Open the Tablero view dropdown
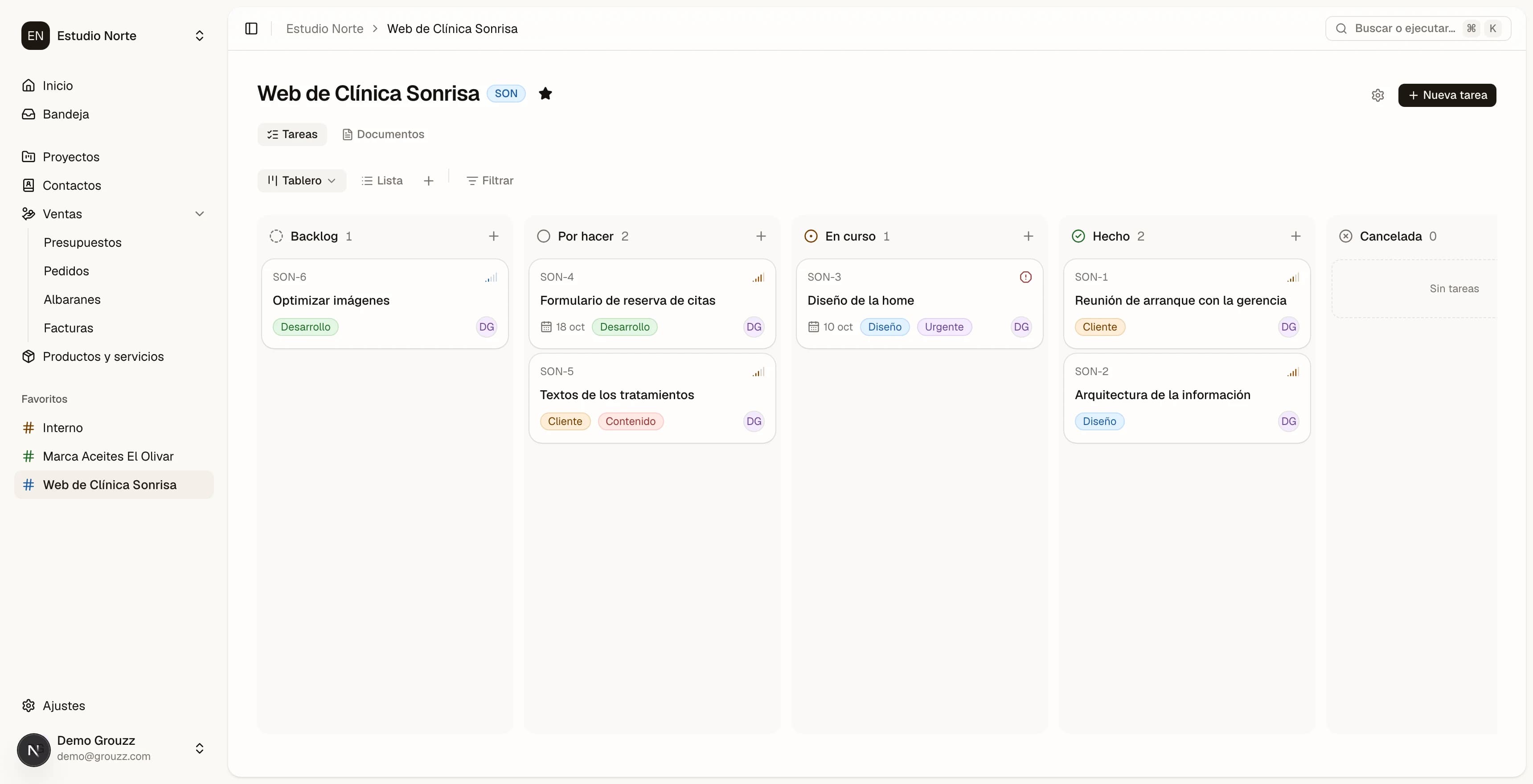 point(302,180)
